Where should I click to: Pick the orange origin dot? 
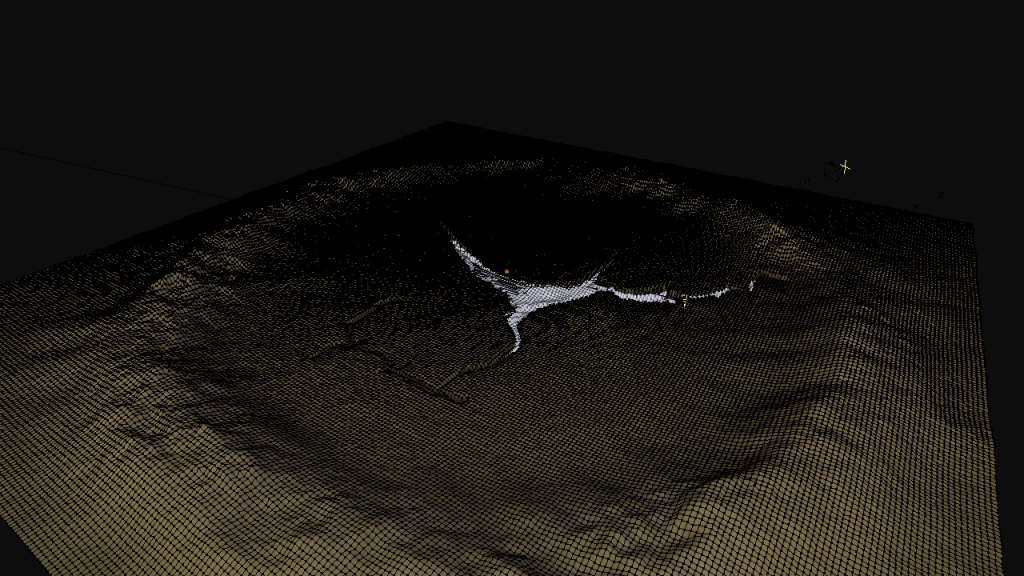(x=507, y=271)
